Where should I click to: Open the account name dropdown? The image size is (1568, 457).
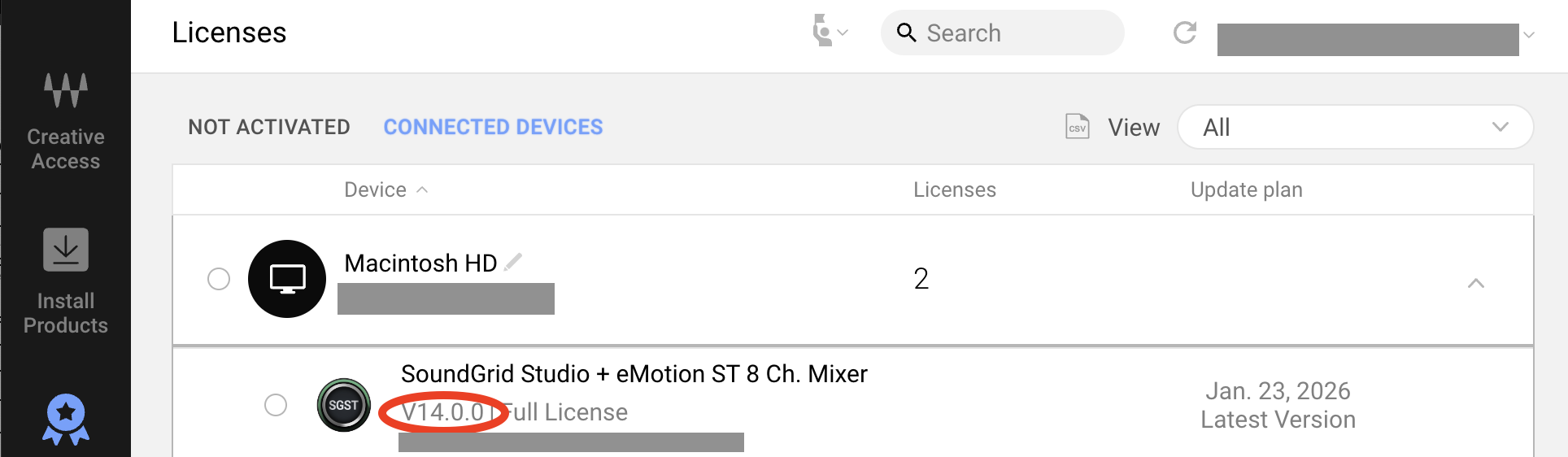1529,35
